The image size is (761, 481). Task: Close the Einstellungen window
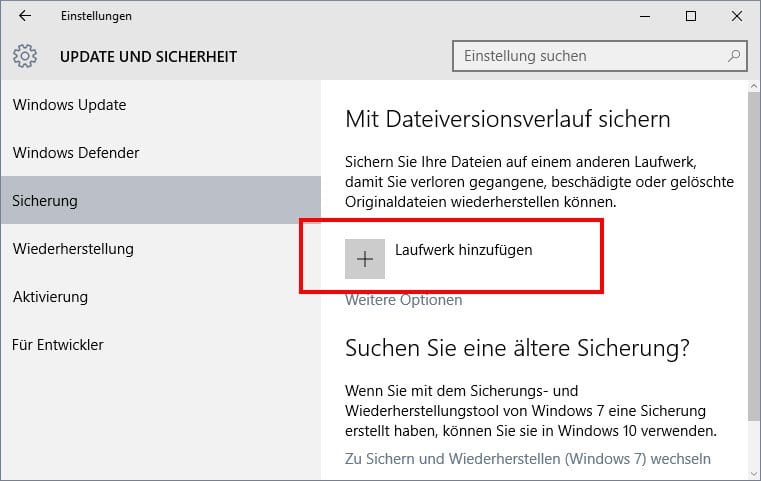pyautogui.click(x=737, y=17)
